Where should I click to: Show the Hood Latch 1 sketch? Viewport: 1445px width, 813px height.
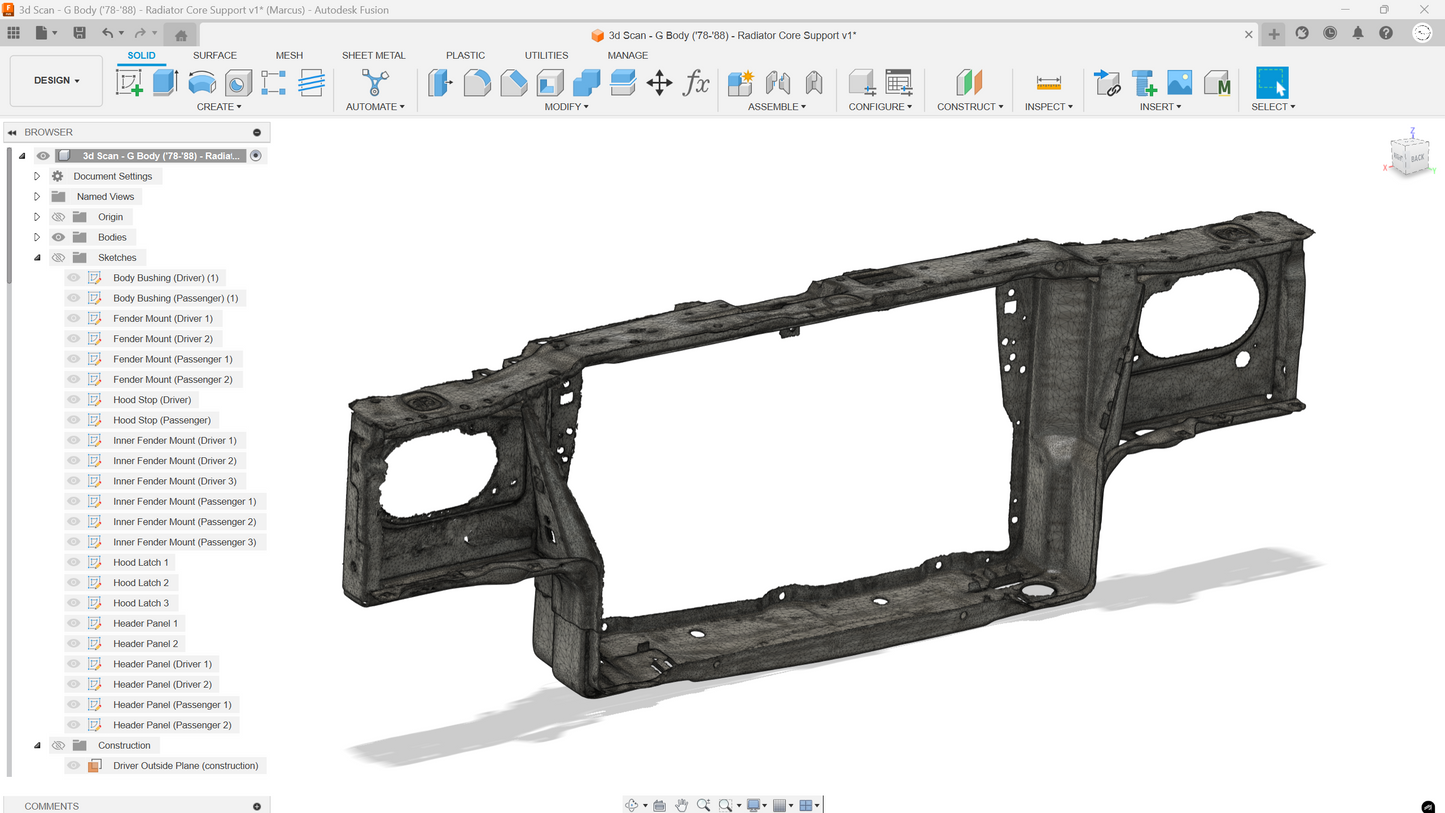tap(74, 562)
